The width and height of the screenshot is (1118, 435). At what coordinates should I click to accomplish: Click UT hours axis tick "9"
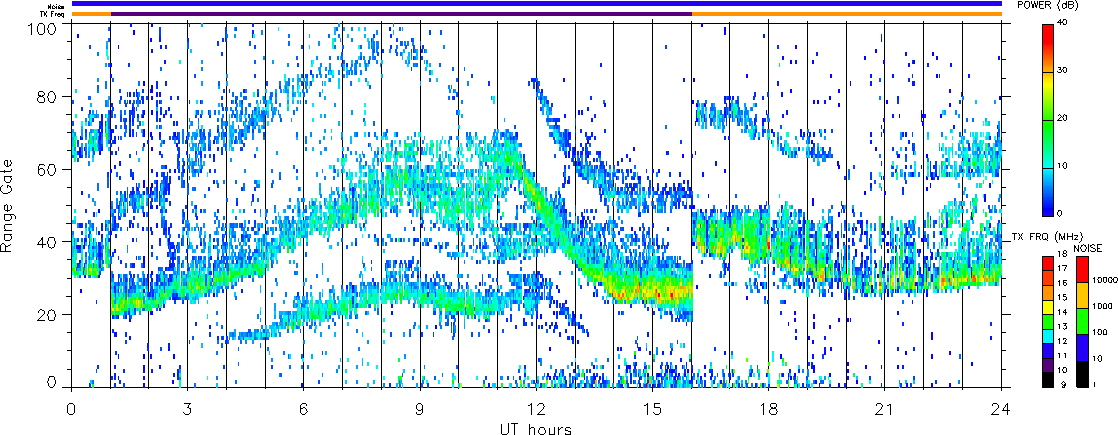pyautogui.click(x=420, y=409)
